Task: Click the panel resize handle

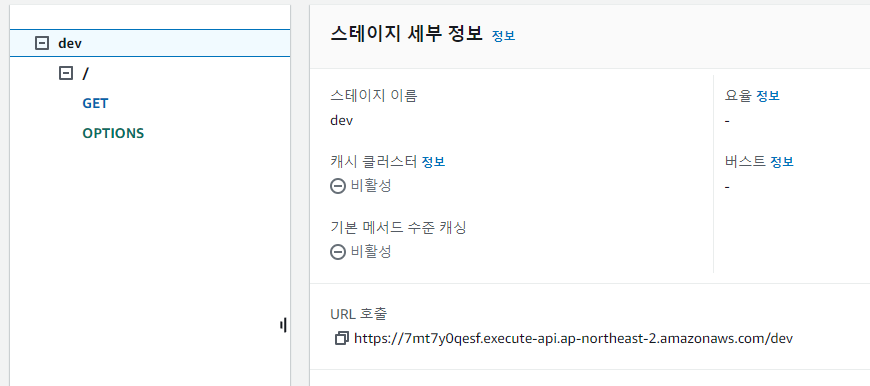Action: (x=284, y=326)
